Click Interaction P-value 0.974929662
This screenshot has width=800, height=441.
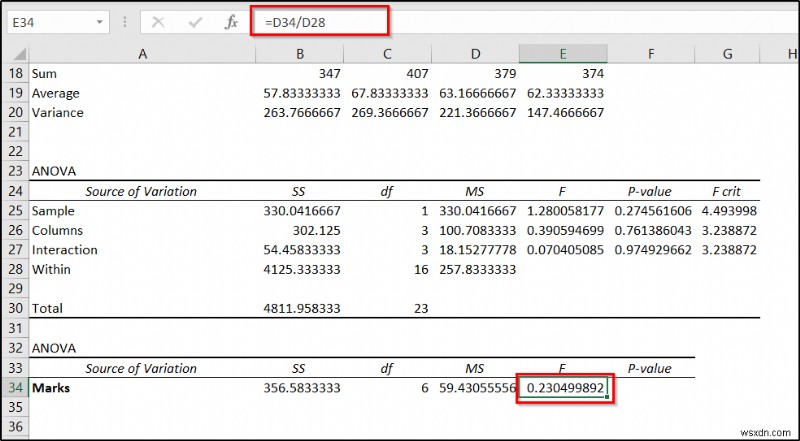(x=653, y=250)
